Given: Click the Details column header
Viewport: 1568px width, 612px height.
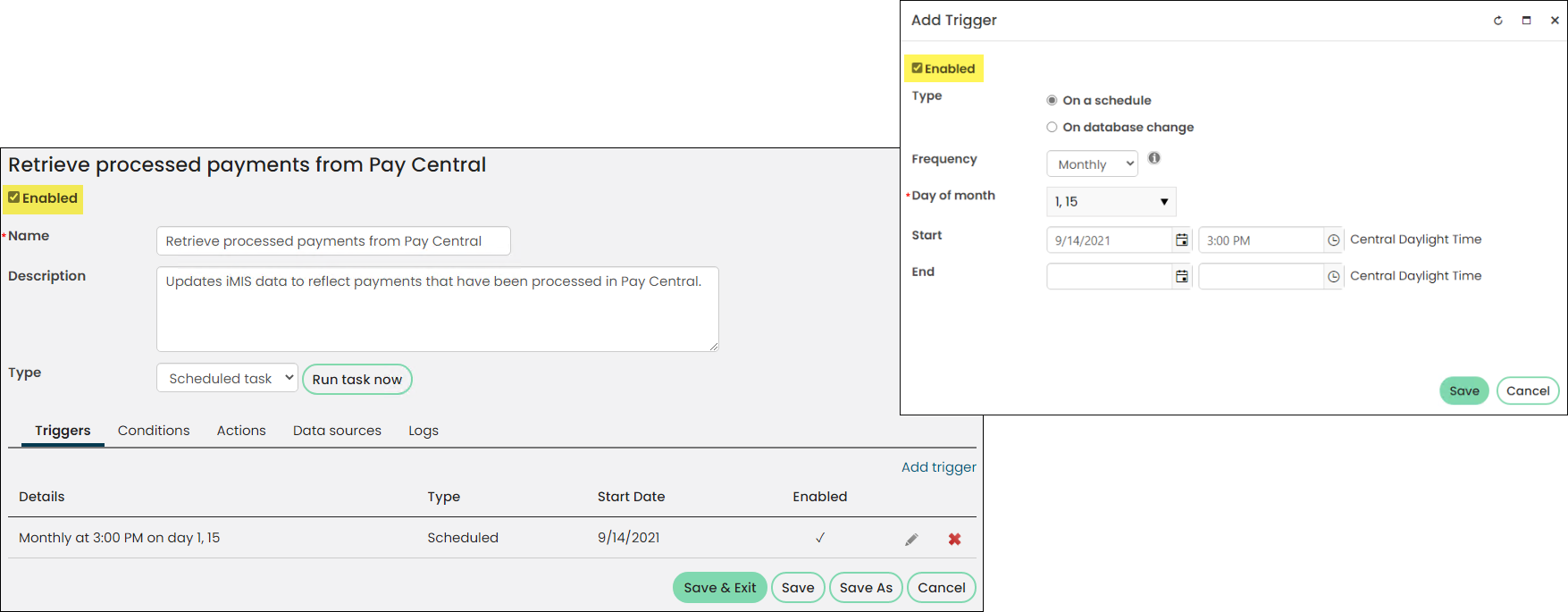Looking at the screenshot, I should tap(42, 497).
